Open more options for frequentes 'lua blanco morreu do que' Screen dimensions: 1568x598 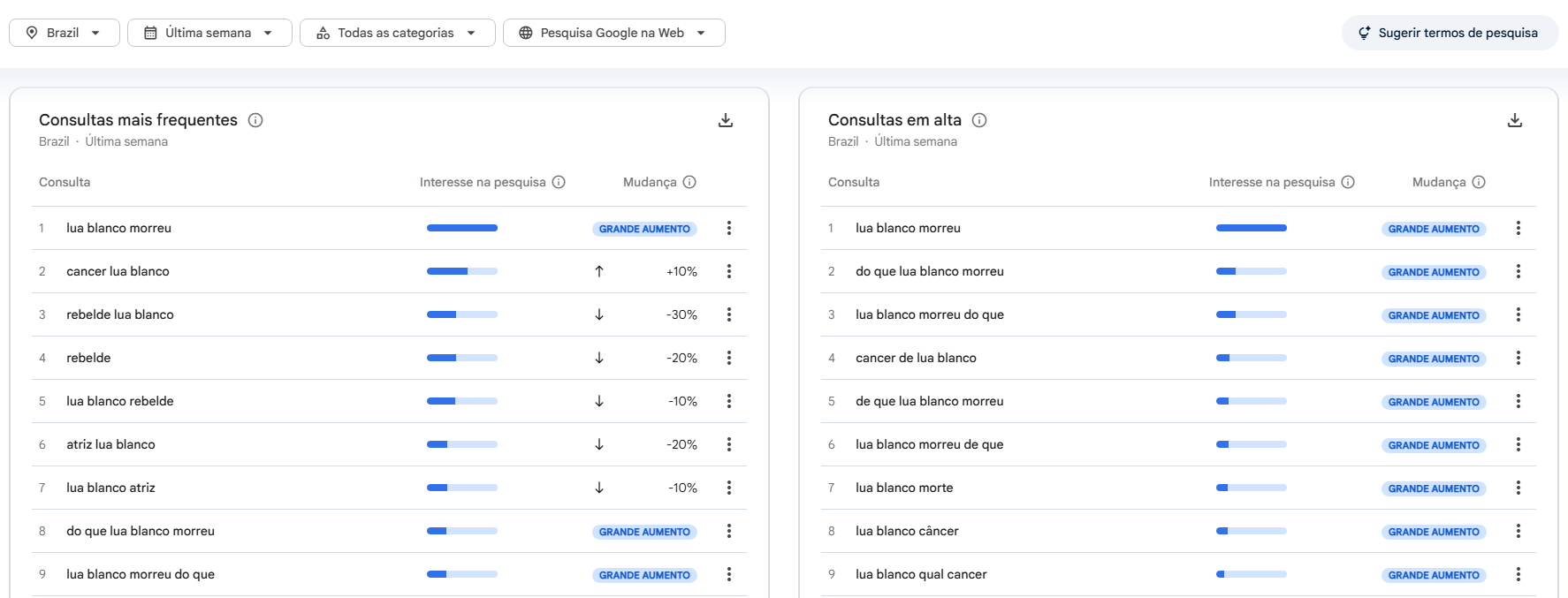pos(729,574)
